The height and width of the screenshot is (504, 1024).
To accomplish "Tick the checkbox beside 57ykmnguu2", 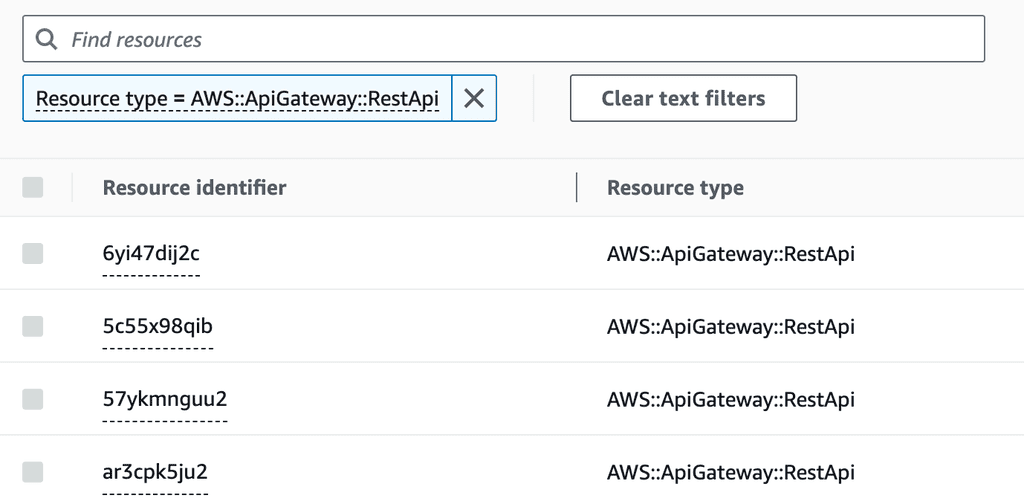I will coord(33,399).
